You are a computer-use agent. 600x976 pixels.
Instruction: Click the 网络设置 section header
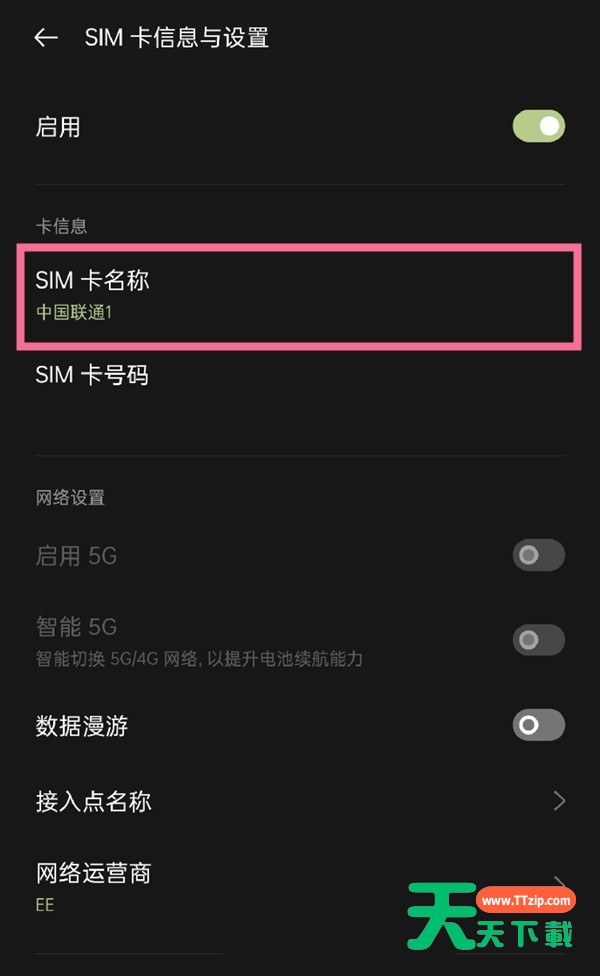(x=70, y=498)
